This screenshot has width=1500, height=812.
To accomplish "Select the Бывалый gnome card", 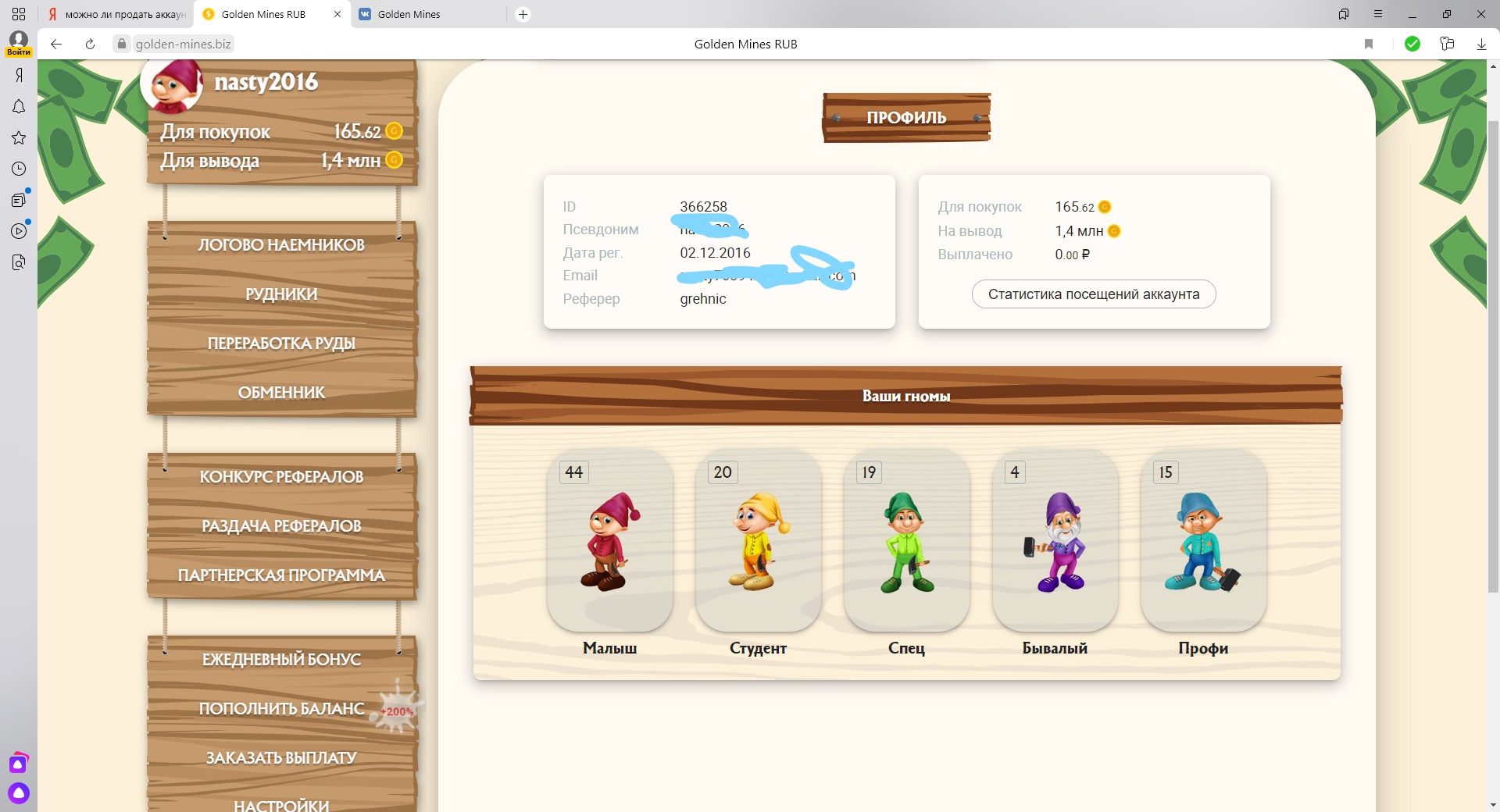I will point(1055,541).
